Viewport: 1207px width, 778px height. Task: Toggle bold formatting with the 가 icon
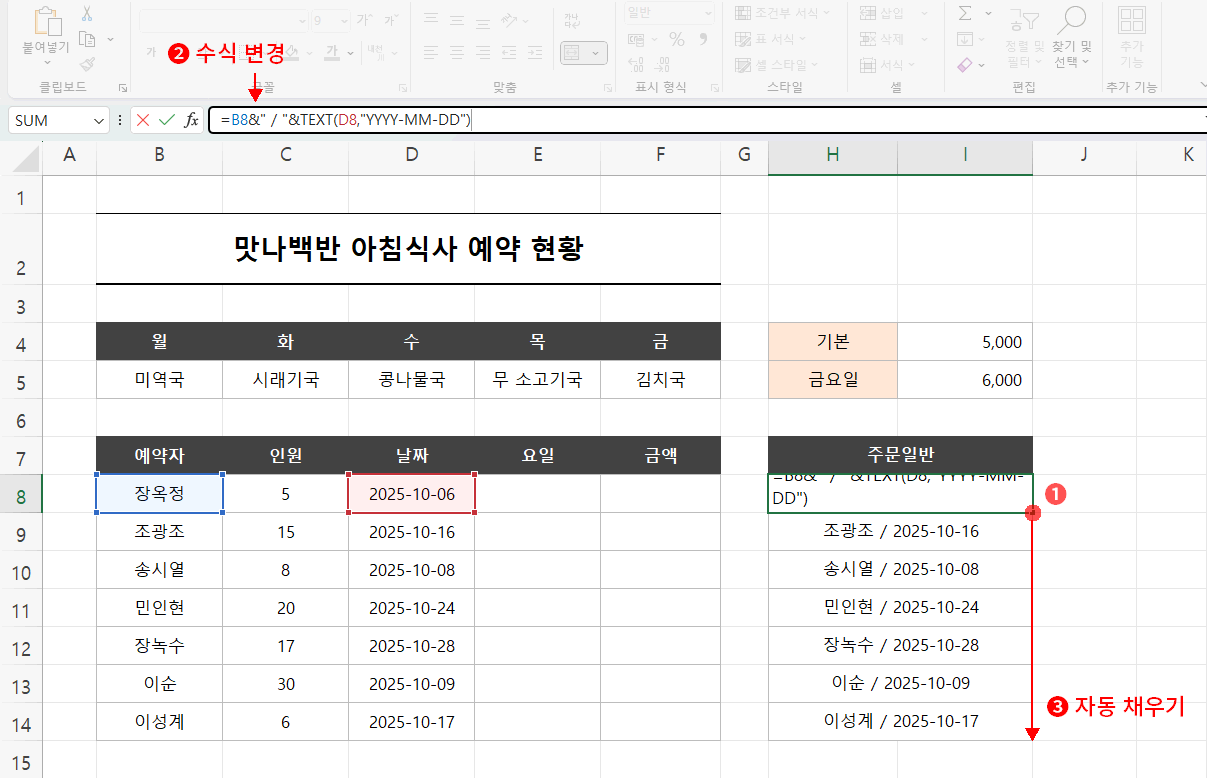[153, 51]
